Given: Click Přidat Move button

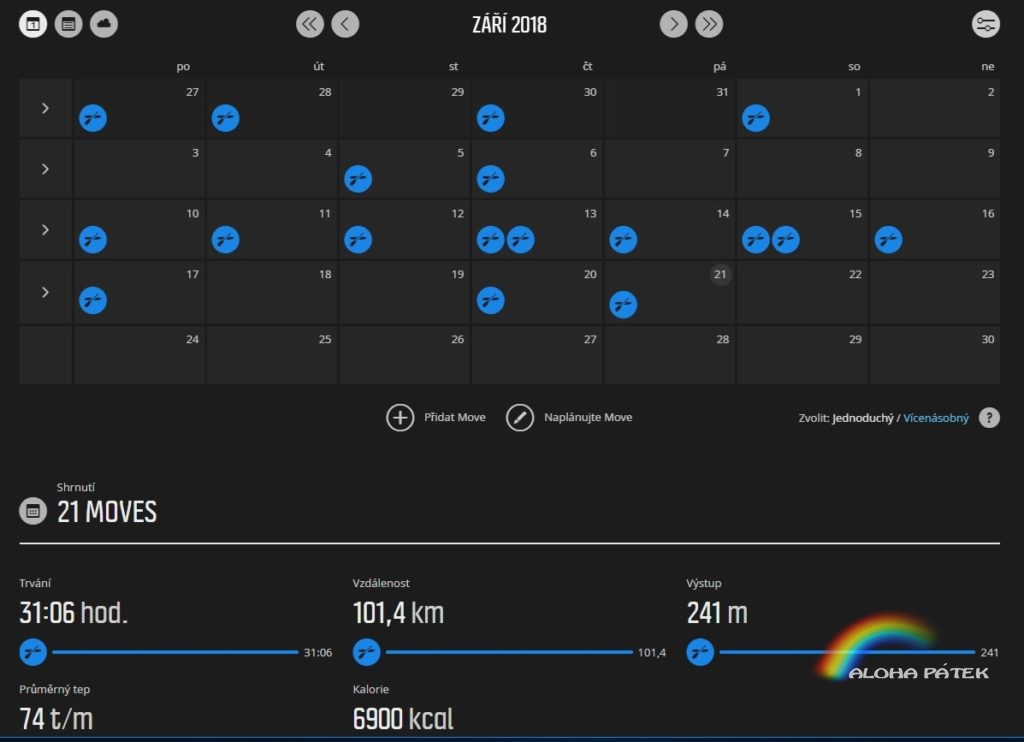Looking at the screenshot, I should pyautogui.click(x=436, y=417).
